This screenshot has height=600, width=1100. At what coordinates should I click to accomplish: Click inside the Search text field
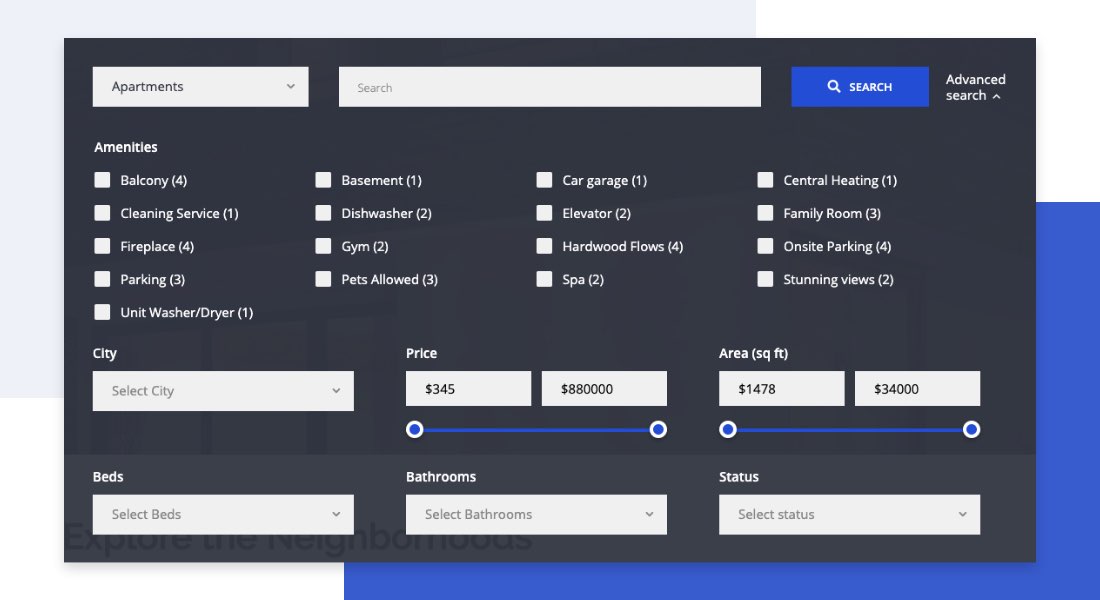pos(550,87)
